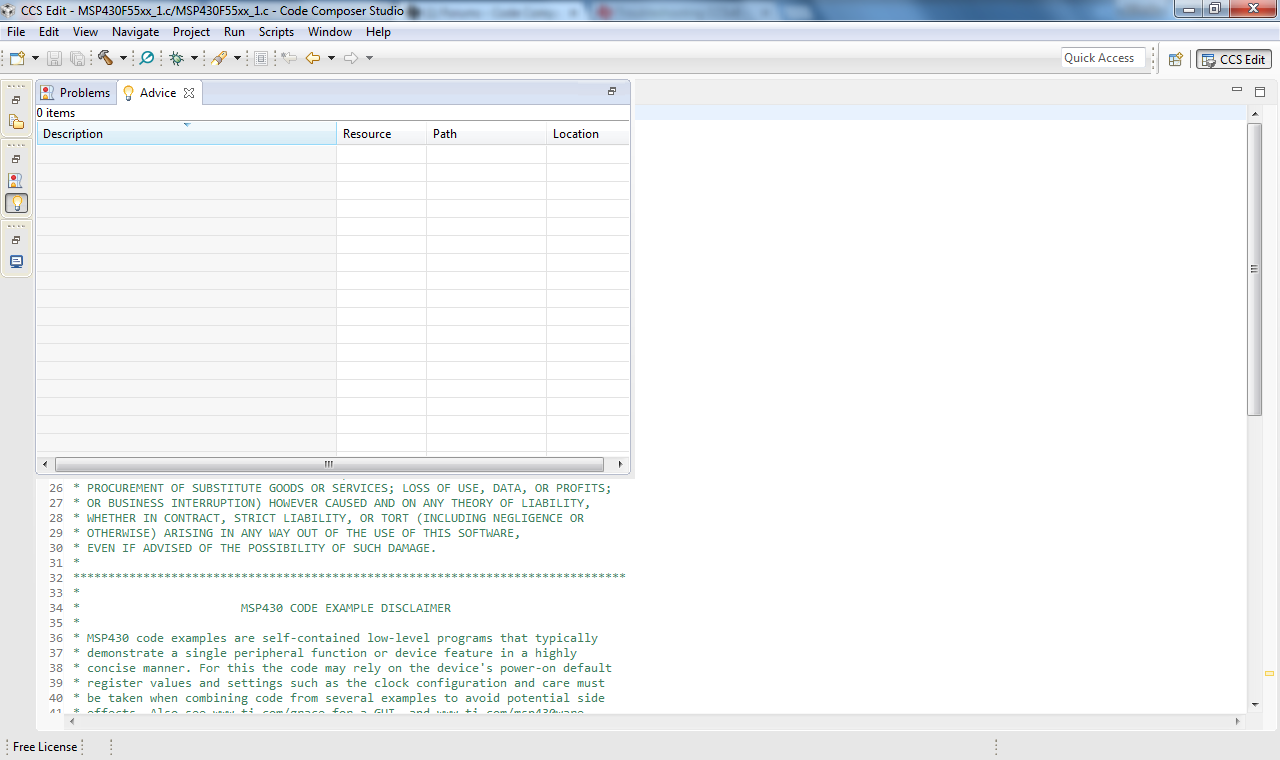Click the Free License status bar text

point(45,747)
